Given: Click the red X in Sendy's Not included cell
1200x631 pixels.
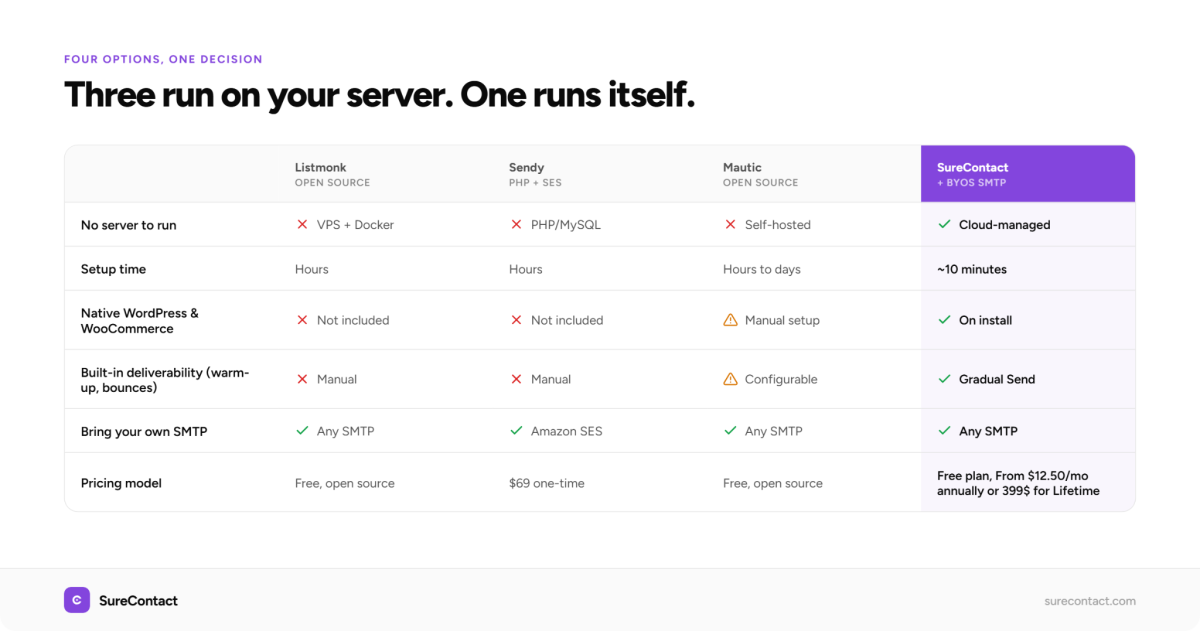Looking at the screenshot, I should (516, 320).
